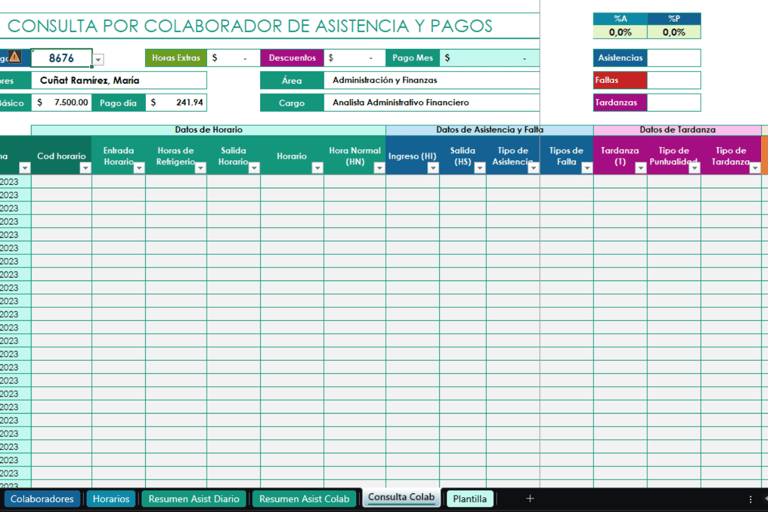768x512 pixels.
Task: Select the %A header cell
Action: 620,19
